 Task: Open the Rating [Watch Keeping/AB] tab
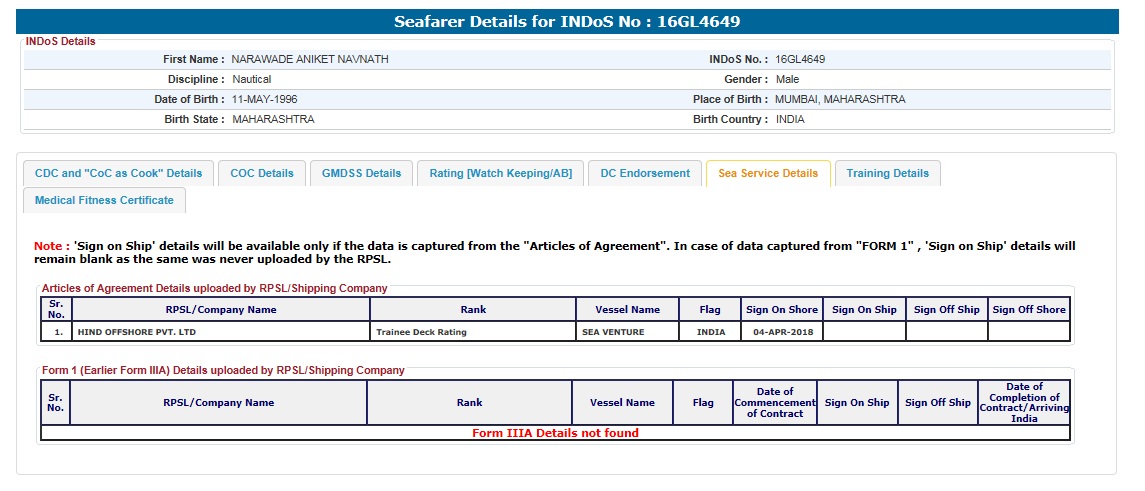tap(500, 173)
